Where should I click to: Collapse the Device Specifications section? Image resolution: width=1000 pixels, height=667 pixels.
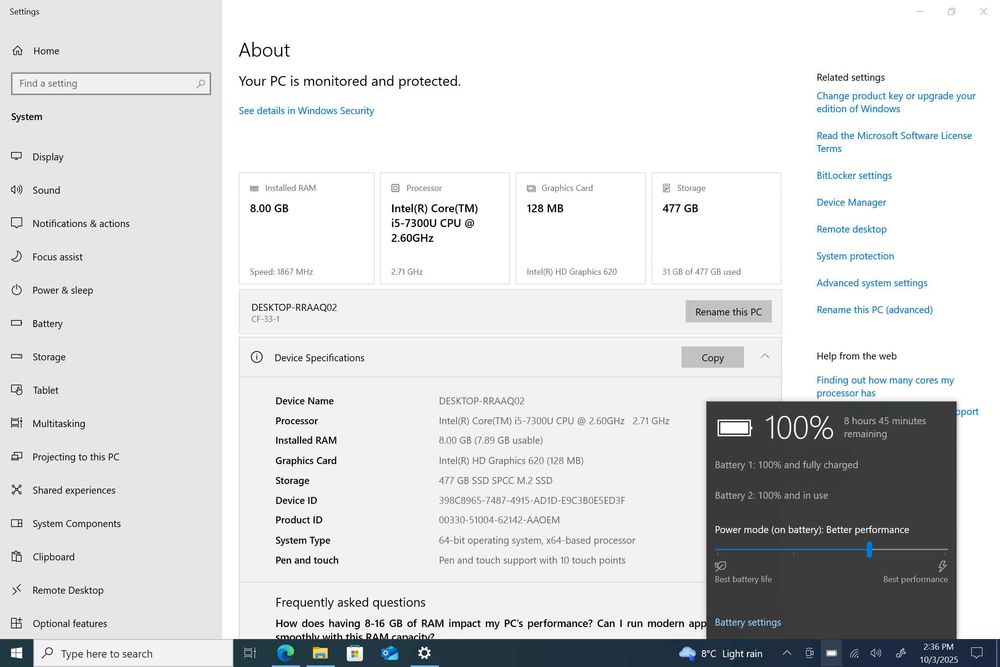pyautogui.click(x=765, y=356)
